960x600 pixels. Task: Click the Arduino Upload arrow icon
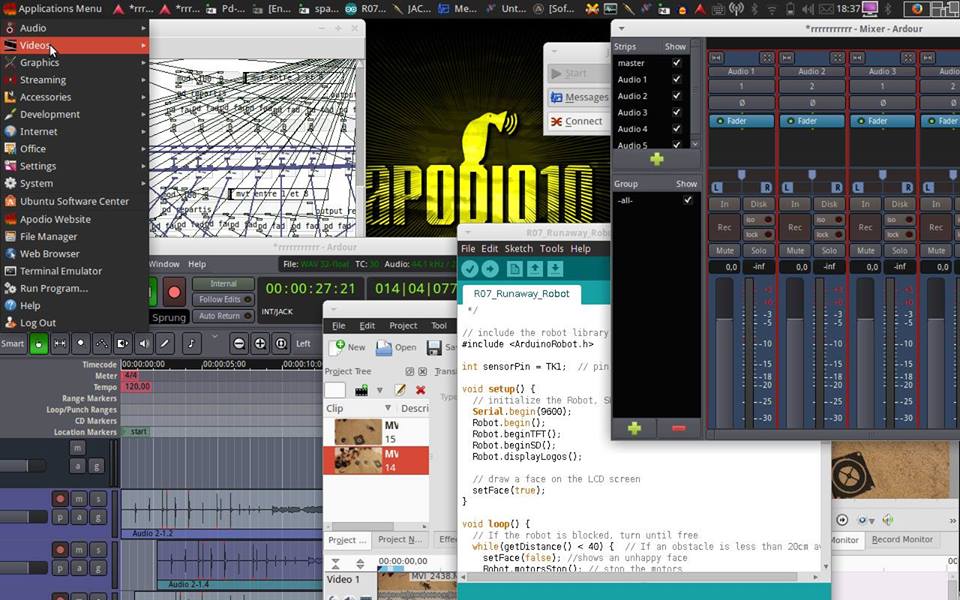pyautogui.click(x=490, y=269)
